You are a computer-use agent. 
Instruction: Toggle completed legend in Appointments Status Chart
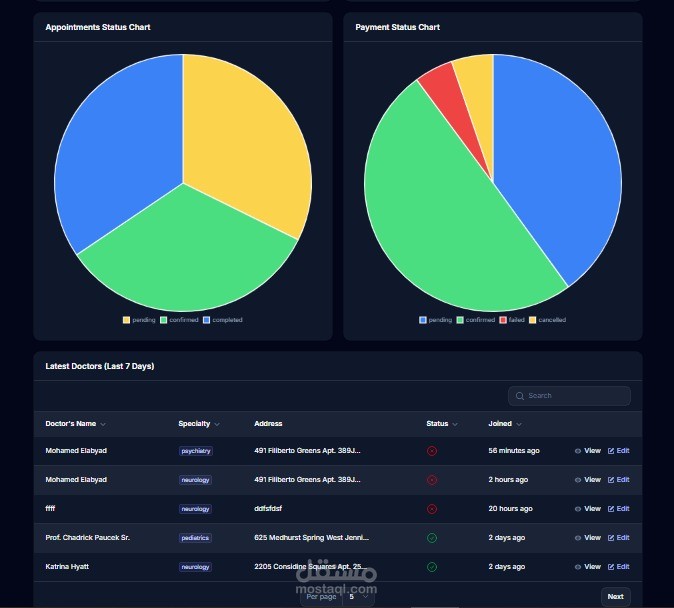[x=223, y=320]
